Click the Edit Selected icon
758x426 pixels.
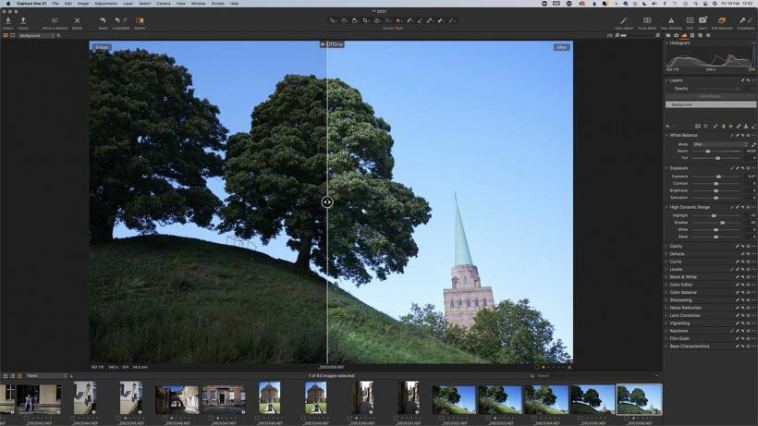(x=720, y=21)
